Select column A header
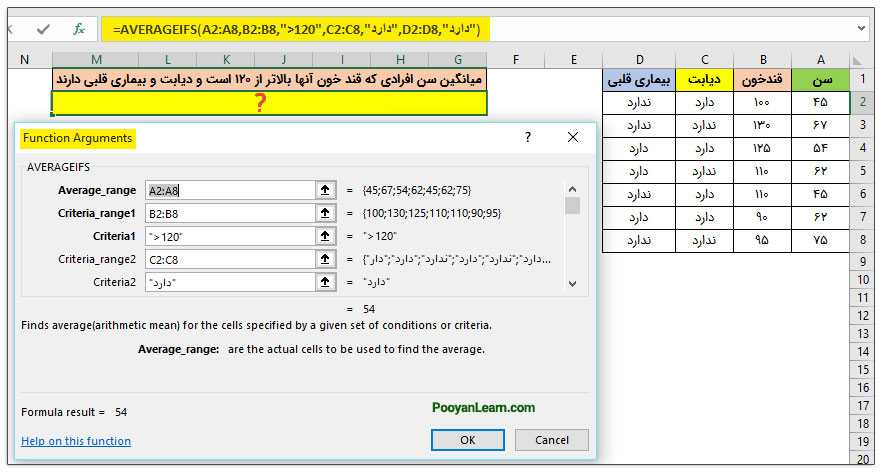This screenshot has height=472, width=882. tap(820, 60)
